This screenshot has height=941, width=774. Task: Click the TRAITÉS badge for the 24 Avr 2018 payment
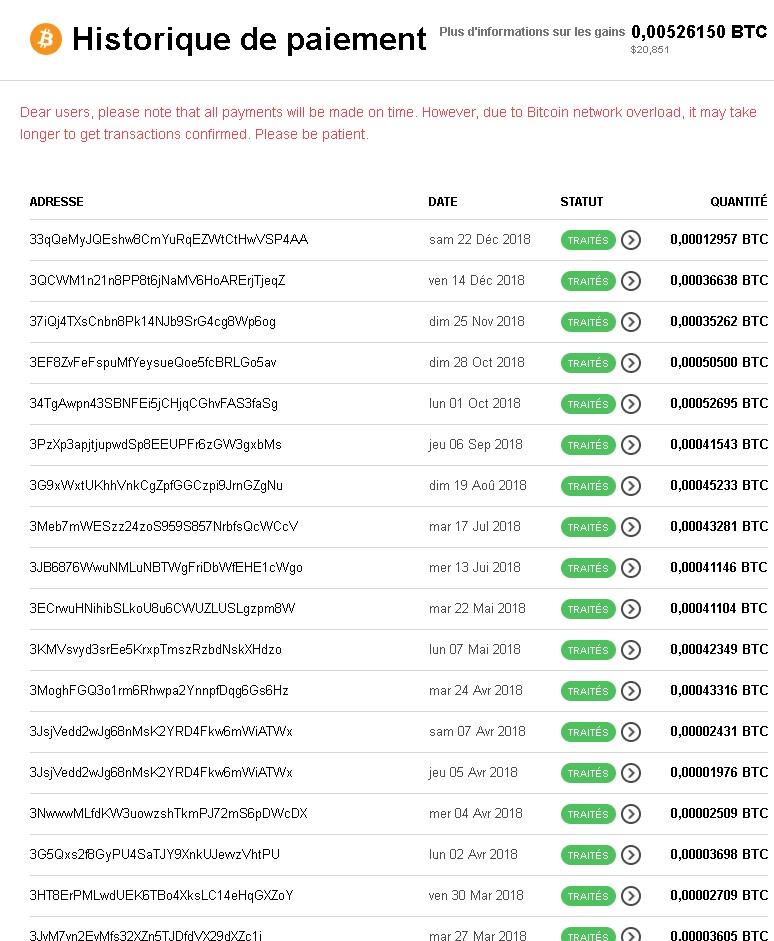tap(588, 691)
